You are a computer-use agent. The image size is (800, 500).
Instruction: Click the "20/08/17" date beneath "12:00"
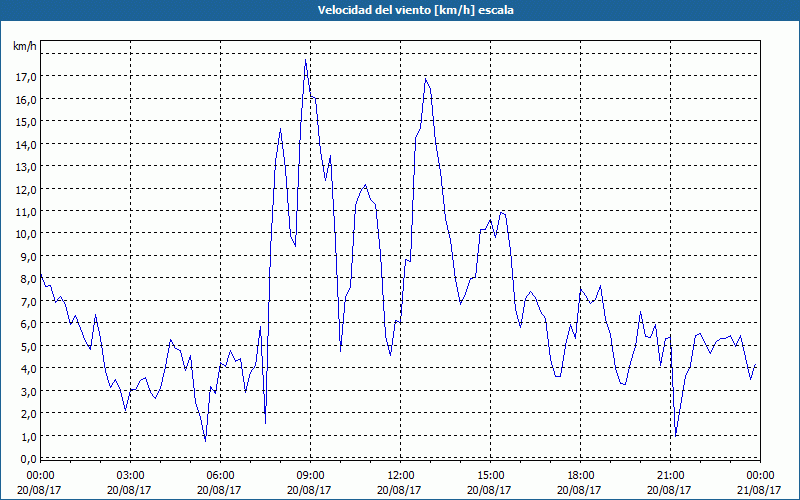click(x=401, y=490)
